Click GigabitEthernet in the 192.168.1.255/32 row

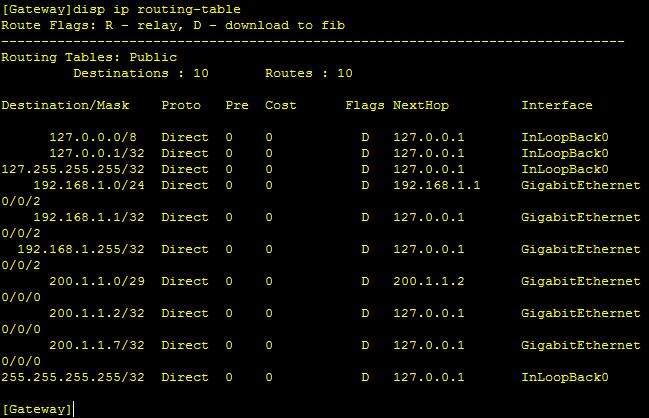click(581, 249)
